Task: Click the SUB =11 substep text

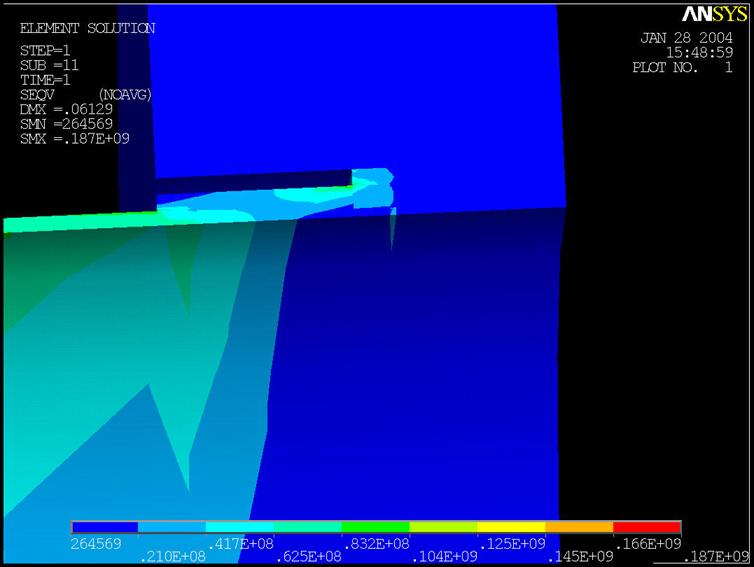Action: [x=49, y=65]
